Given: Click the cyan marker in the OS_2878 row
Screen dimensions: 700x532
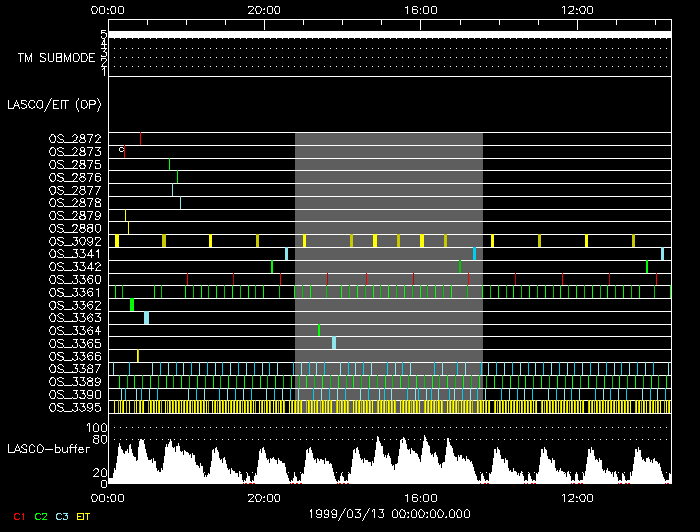Looking at the screenshot, I should [180, 203].
